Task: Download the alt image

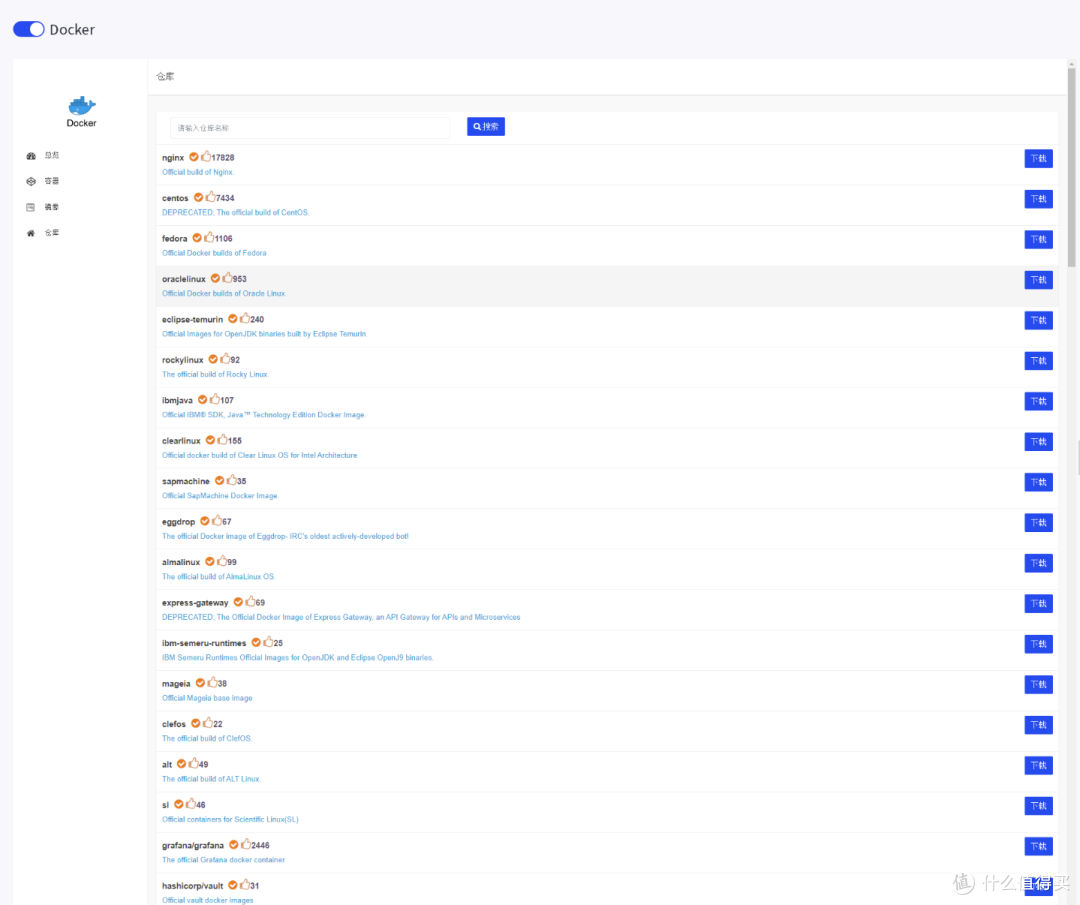Action: click(x=1038, y=765)
